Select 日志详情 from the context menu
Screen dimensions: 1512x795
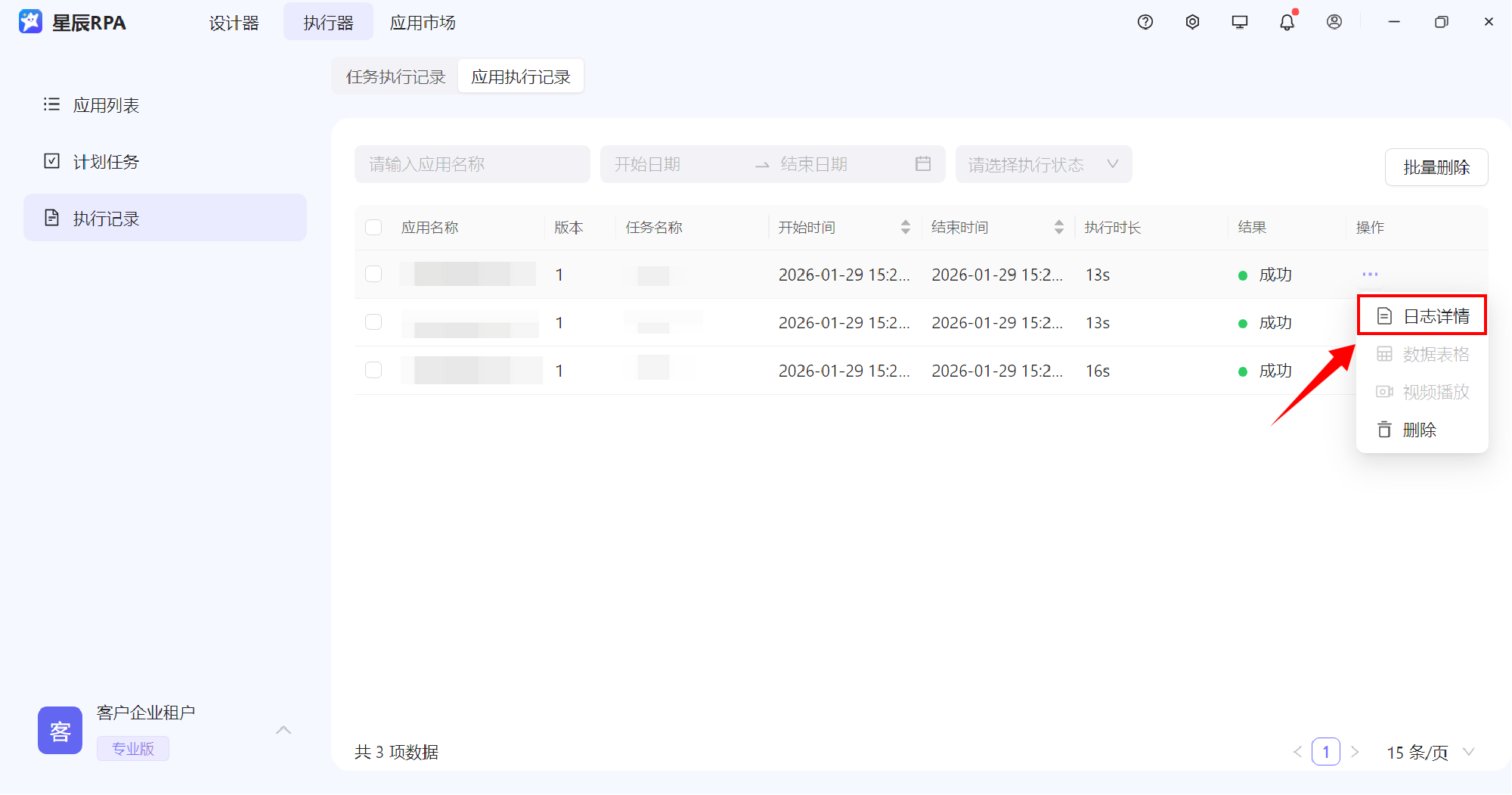[x=1422, y=315]
